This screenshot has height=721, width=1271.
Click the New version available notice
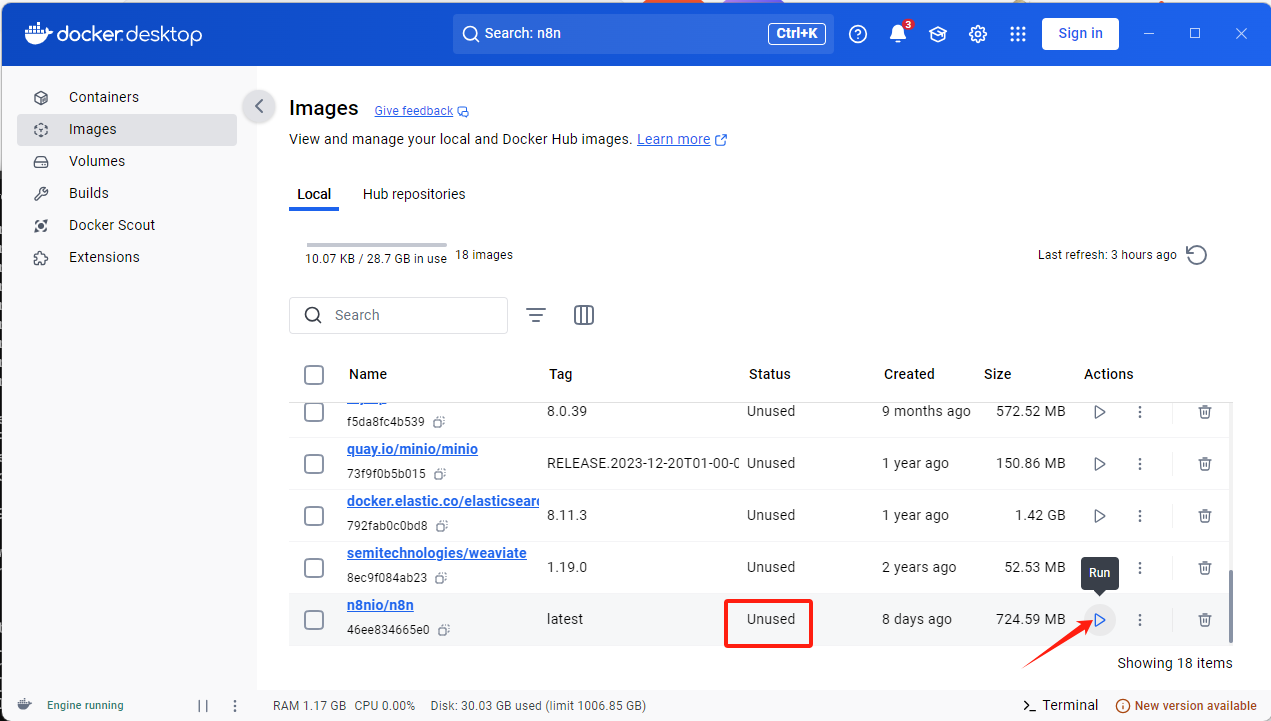click(1185, 705)
